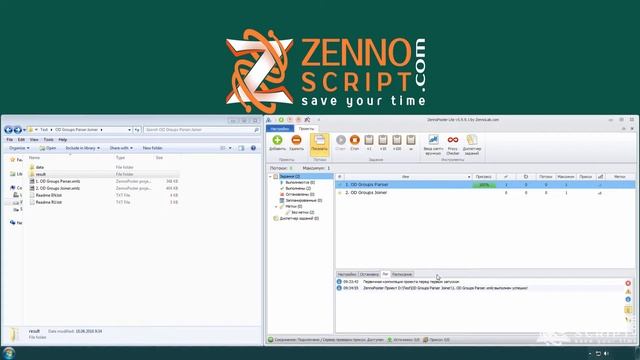
Task: Click the blue info filter icon in log
Action: point(628,300)
